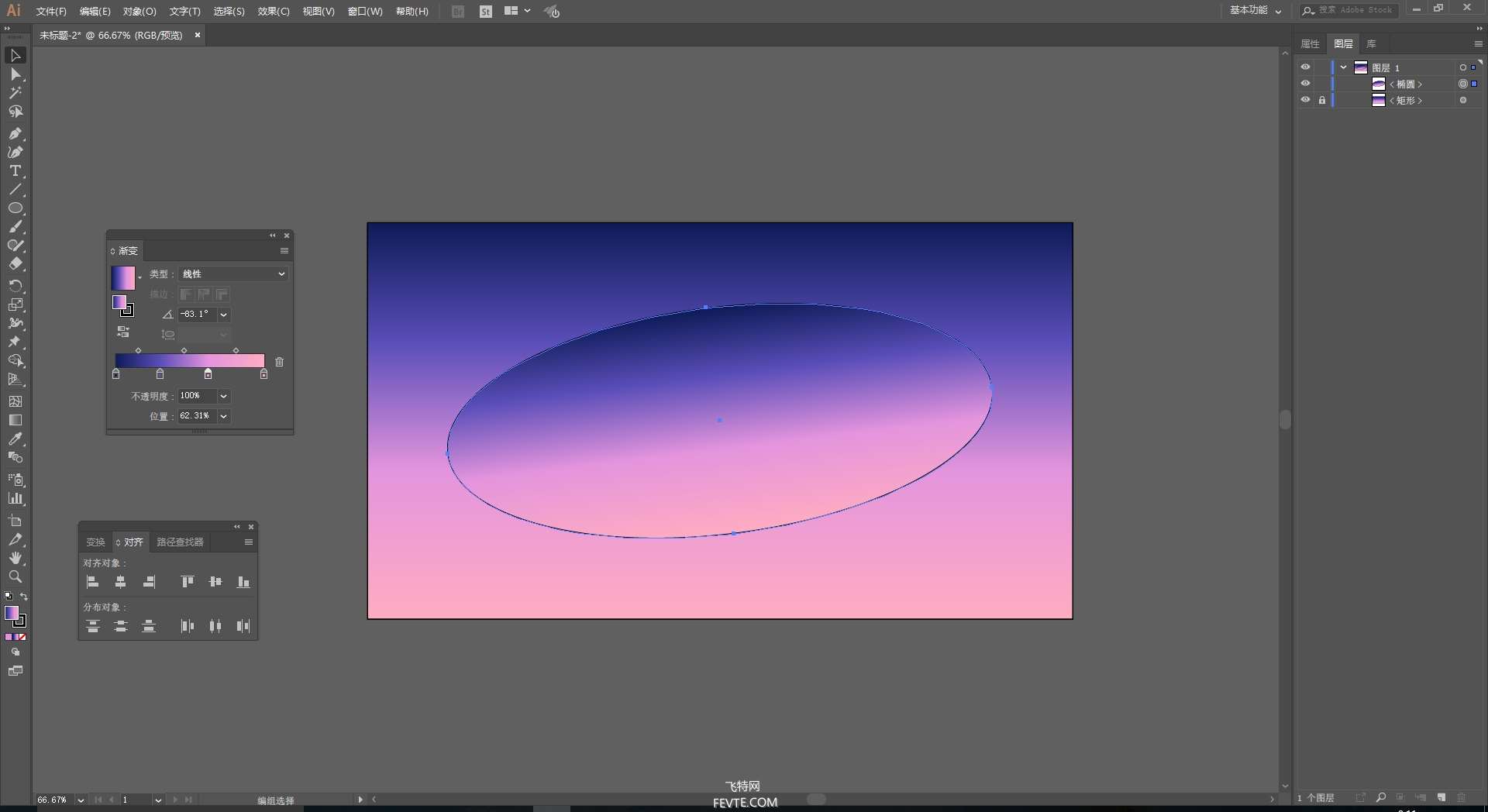Open gradient 类型 dropdown showing 线性
The image size is (1488, 812).
tap(234, 274)
